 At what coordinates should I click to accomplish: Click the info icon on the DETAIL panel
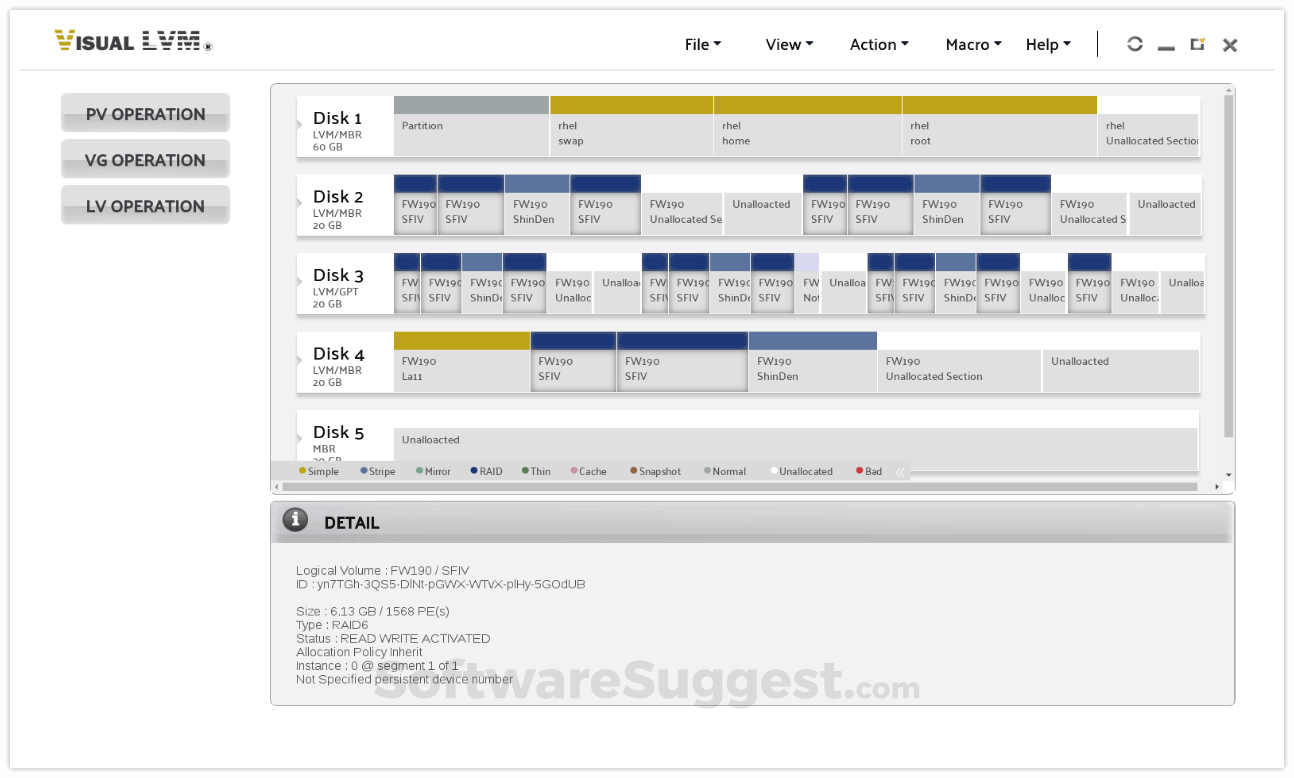(295, 520)
